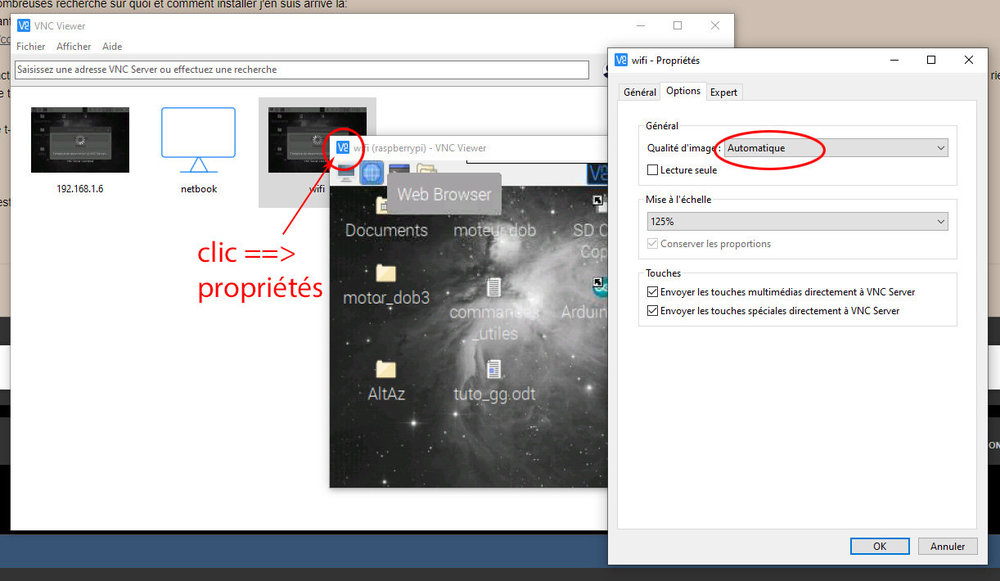Image resolution: width=1000 pixels, height=581 pixels.
Task: Click the Annuler button
Action: pos(947,547)
